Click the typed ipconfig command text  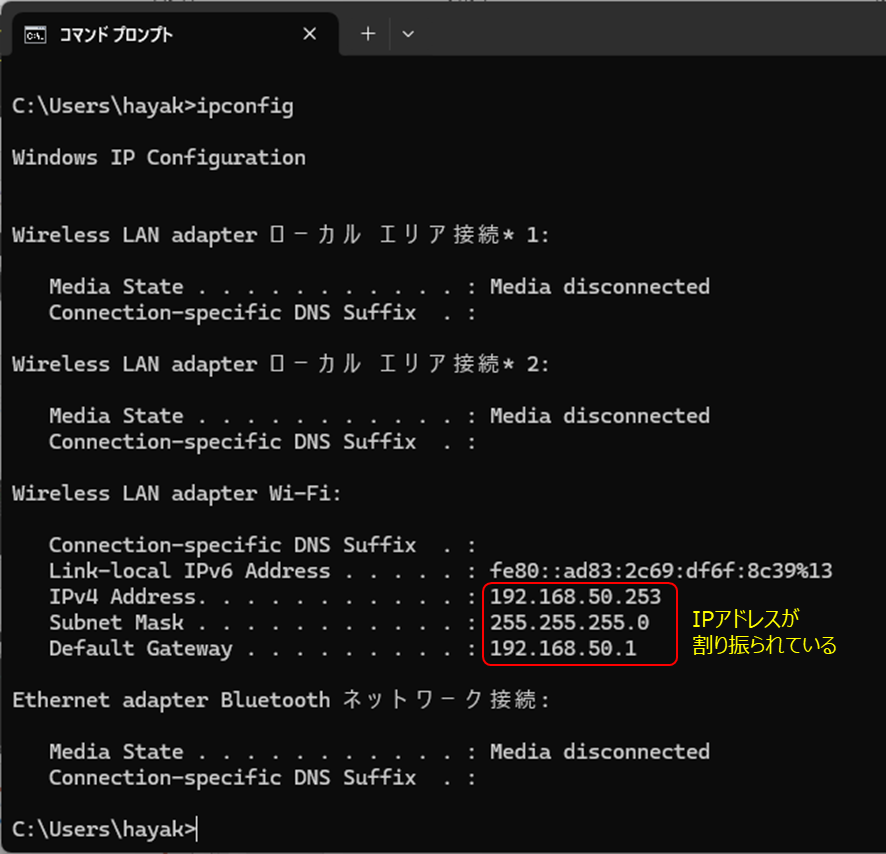(x=245, y=106)
